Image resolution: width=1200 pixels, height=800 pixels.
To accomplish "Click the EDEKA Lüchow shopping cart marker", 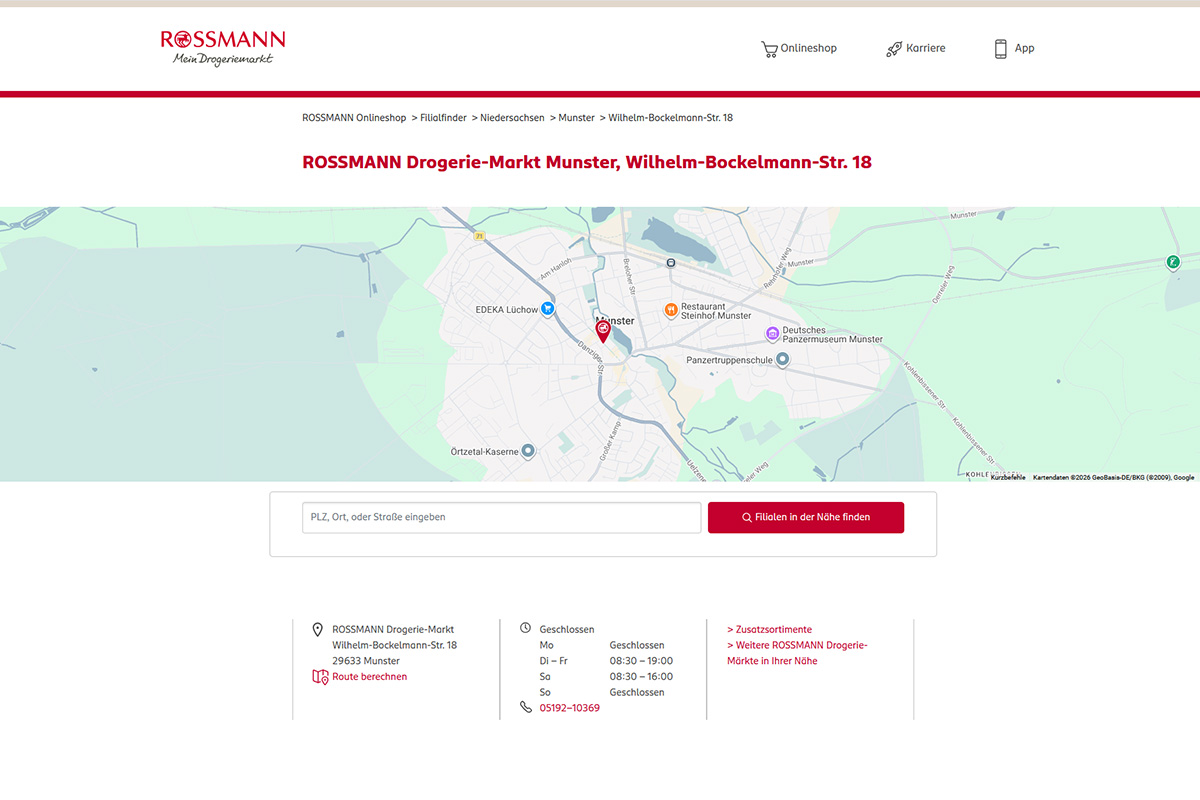I will pyautogui.click(x=547, y=309).
